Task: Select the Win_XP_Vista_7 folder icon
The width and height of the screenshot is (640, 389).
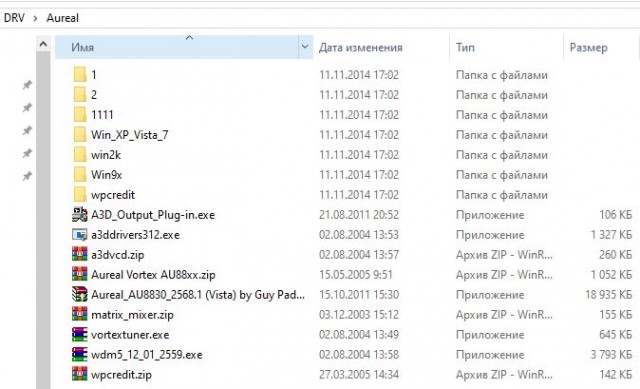Action: 80,135
